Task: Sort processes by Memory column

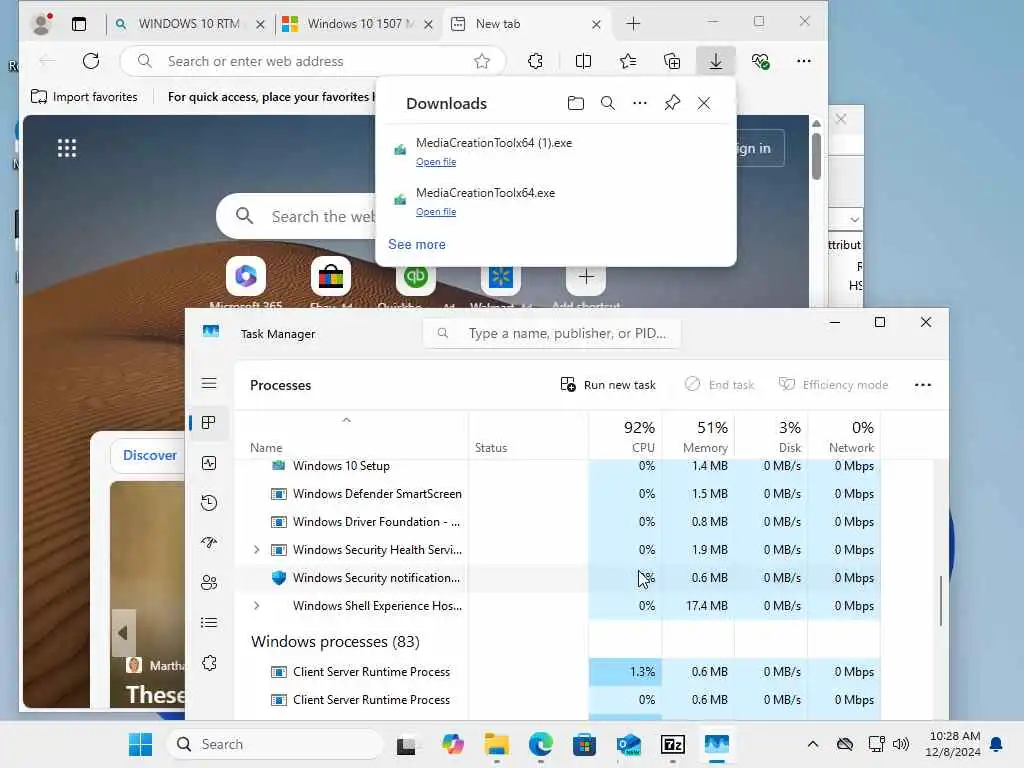Action: (698, 436)
